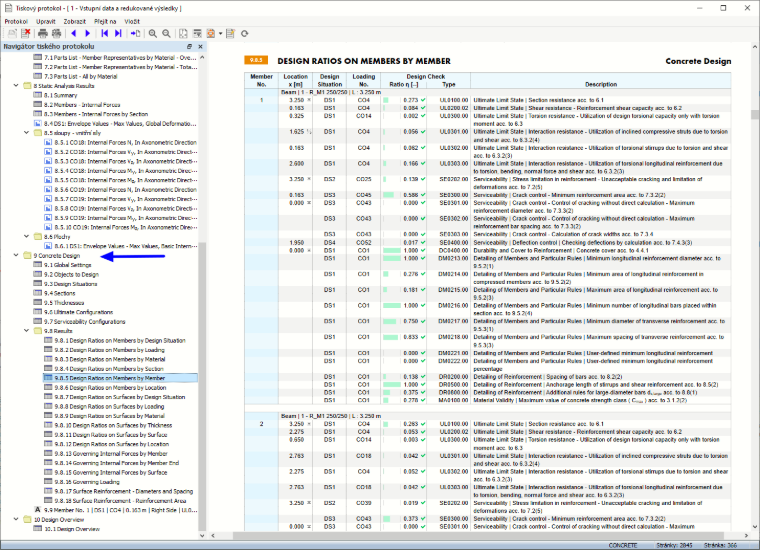Screen dimensions: 760x550
Task: Undock the navigator panel with float icon
Action: 190,47
